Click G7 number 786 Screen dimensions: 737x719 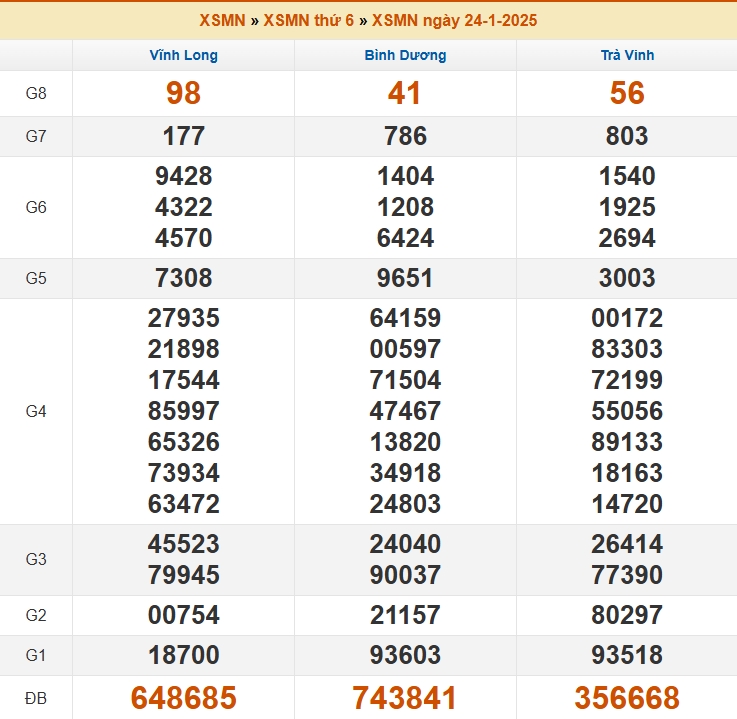click(406, 136)
